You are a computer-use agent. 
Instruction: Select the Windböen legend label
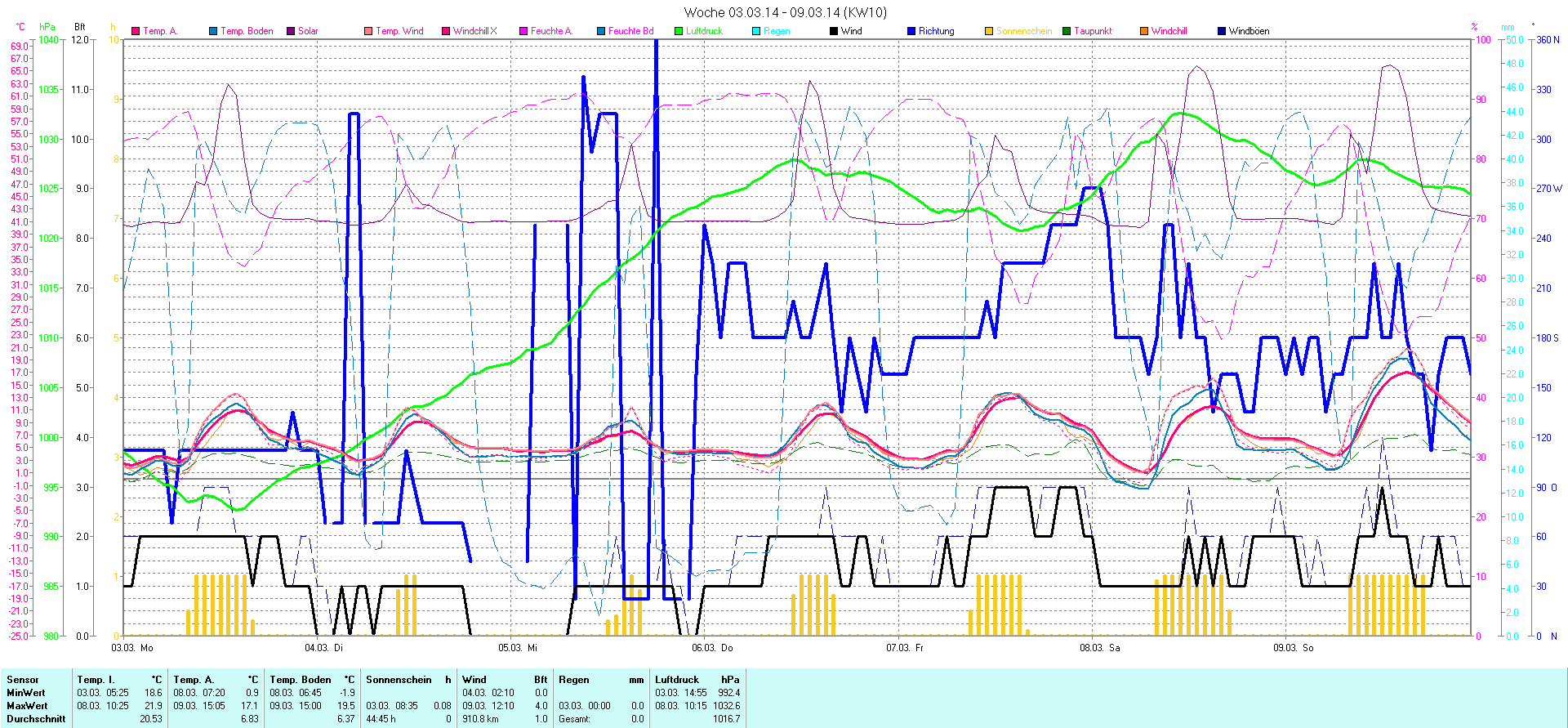click(x=1249, y=31)
